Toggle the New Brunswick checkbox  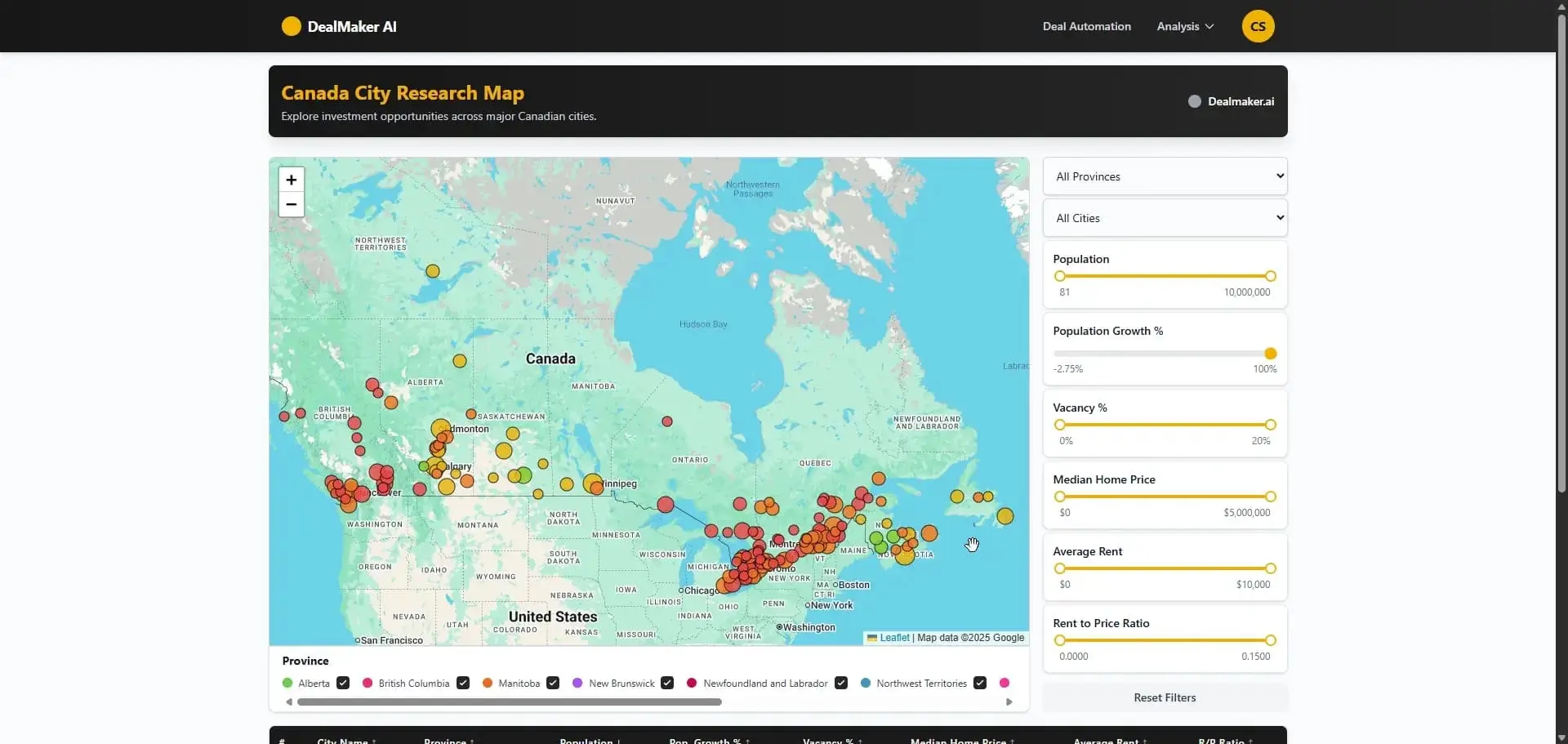click(667, 683)
